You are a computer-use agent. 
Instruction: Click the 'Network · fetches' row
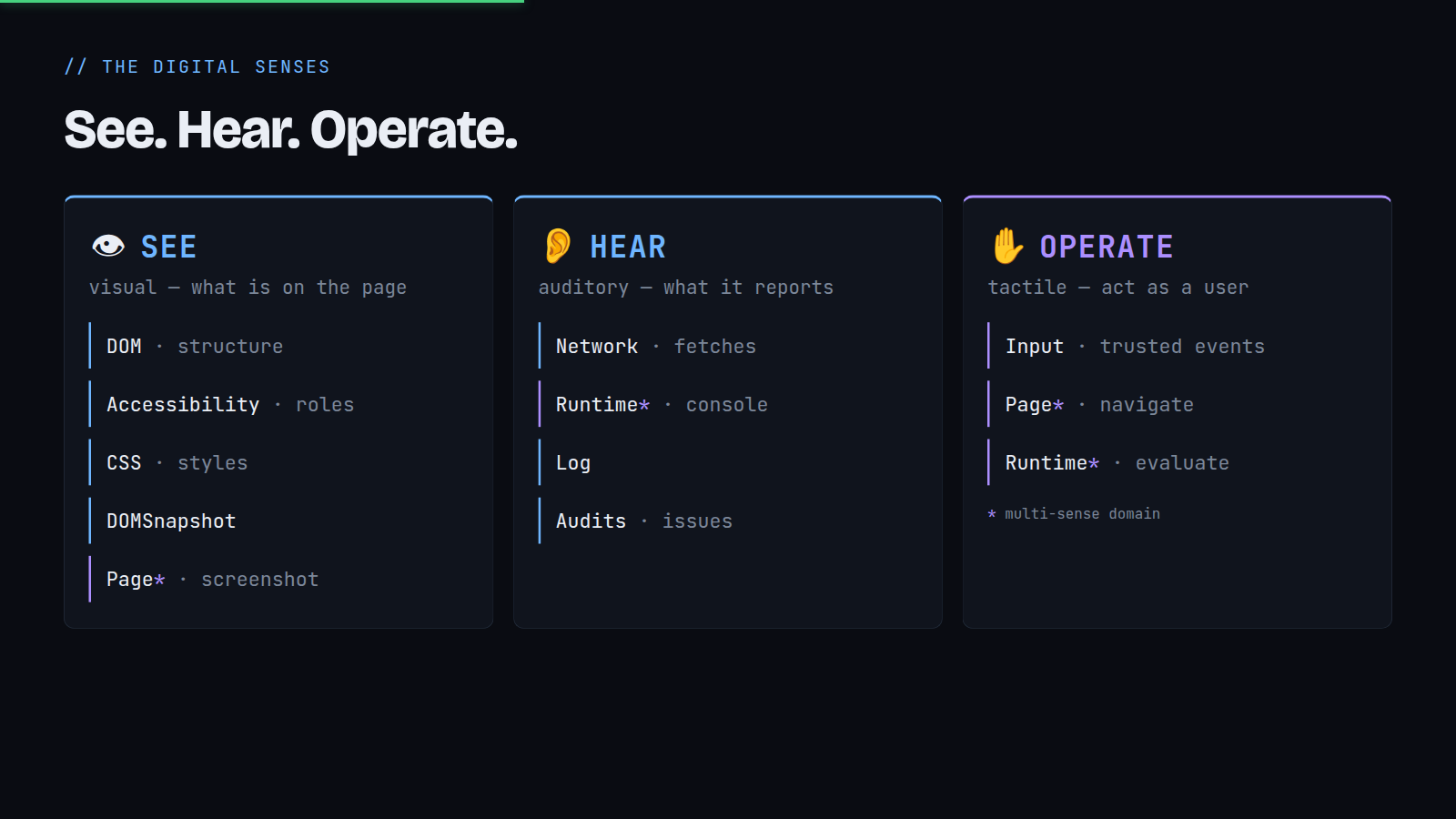coord(728,346)
